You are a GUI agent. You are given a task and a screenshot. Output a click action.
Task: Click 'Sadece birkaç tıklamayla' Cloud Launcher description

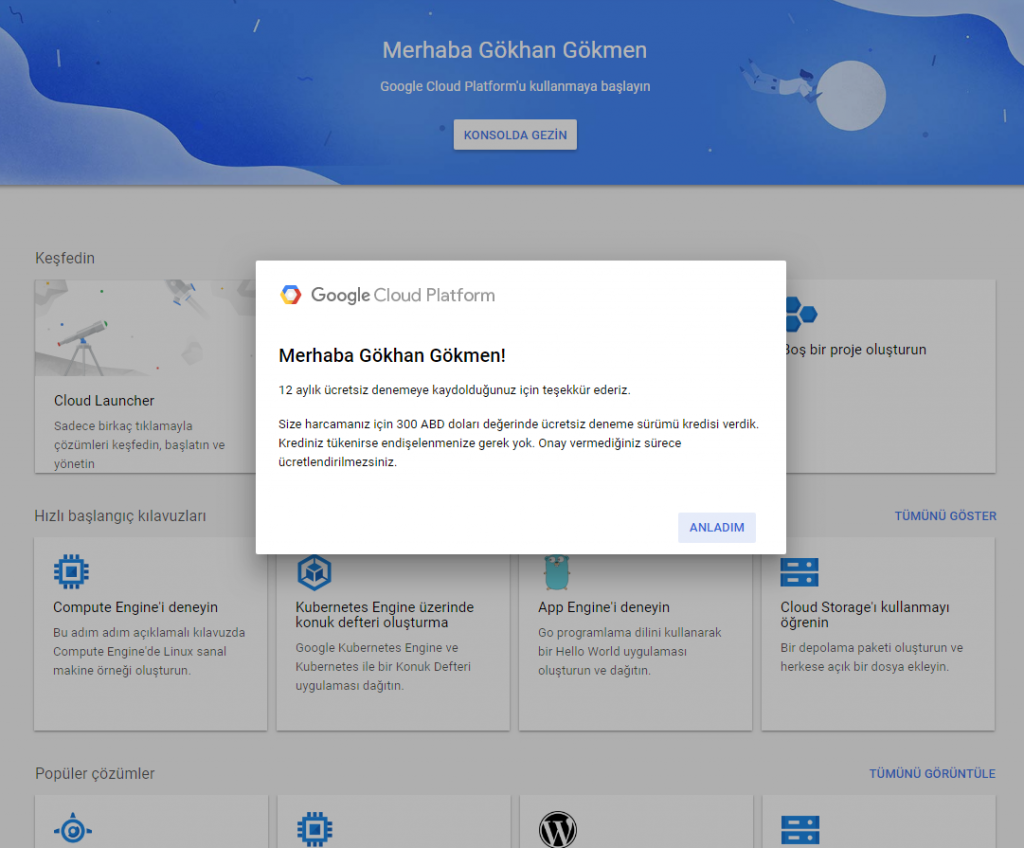139,444
